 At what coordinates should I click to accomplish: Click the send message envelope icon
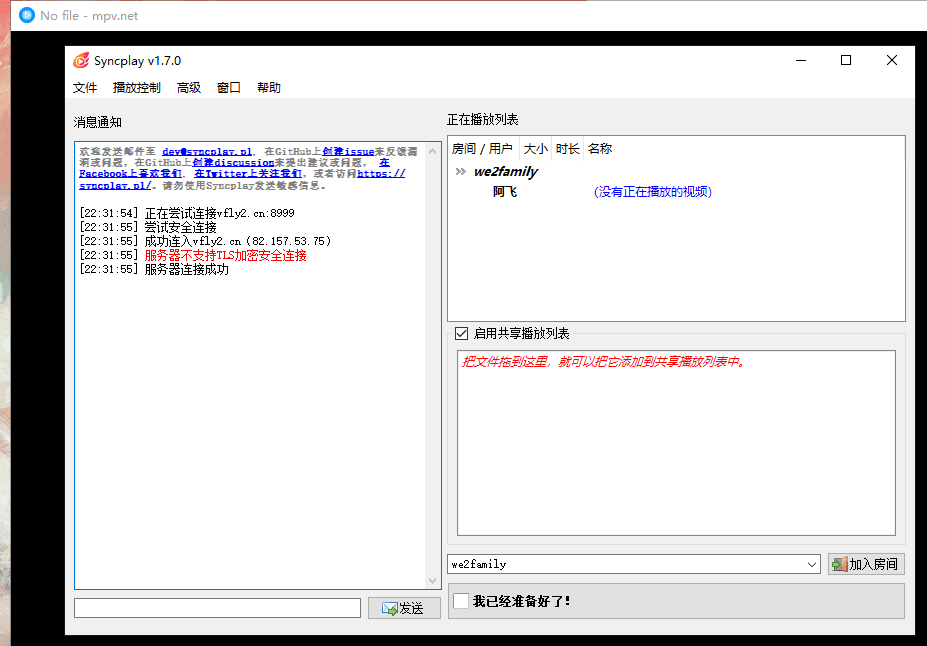tap(389, 608)
